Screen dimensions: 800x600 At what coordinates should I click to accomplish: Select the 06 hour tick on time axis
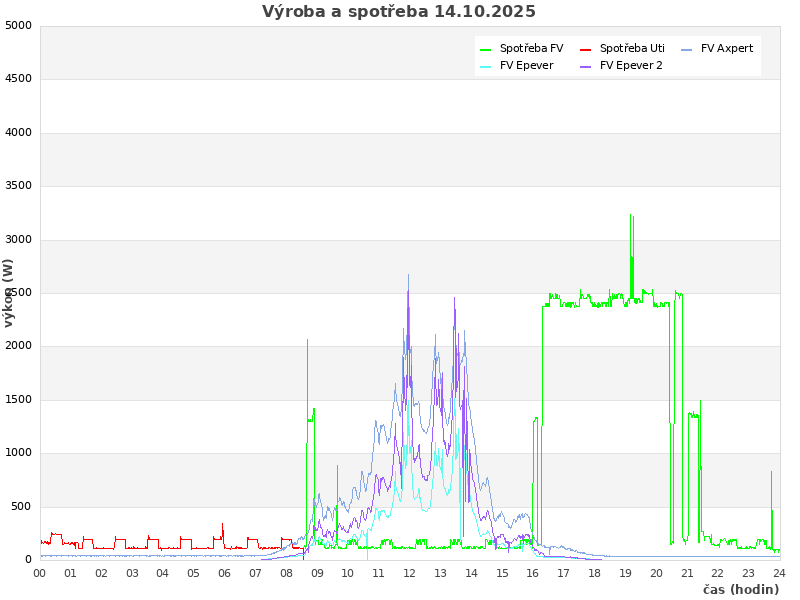pyautogui.click(x=224, y=573)
